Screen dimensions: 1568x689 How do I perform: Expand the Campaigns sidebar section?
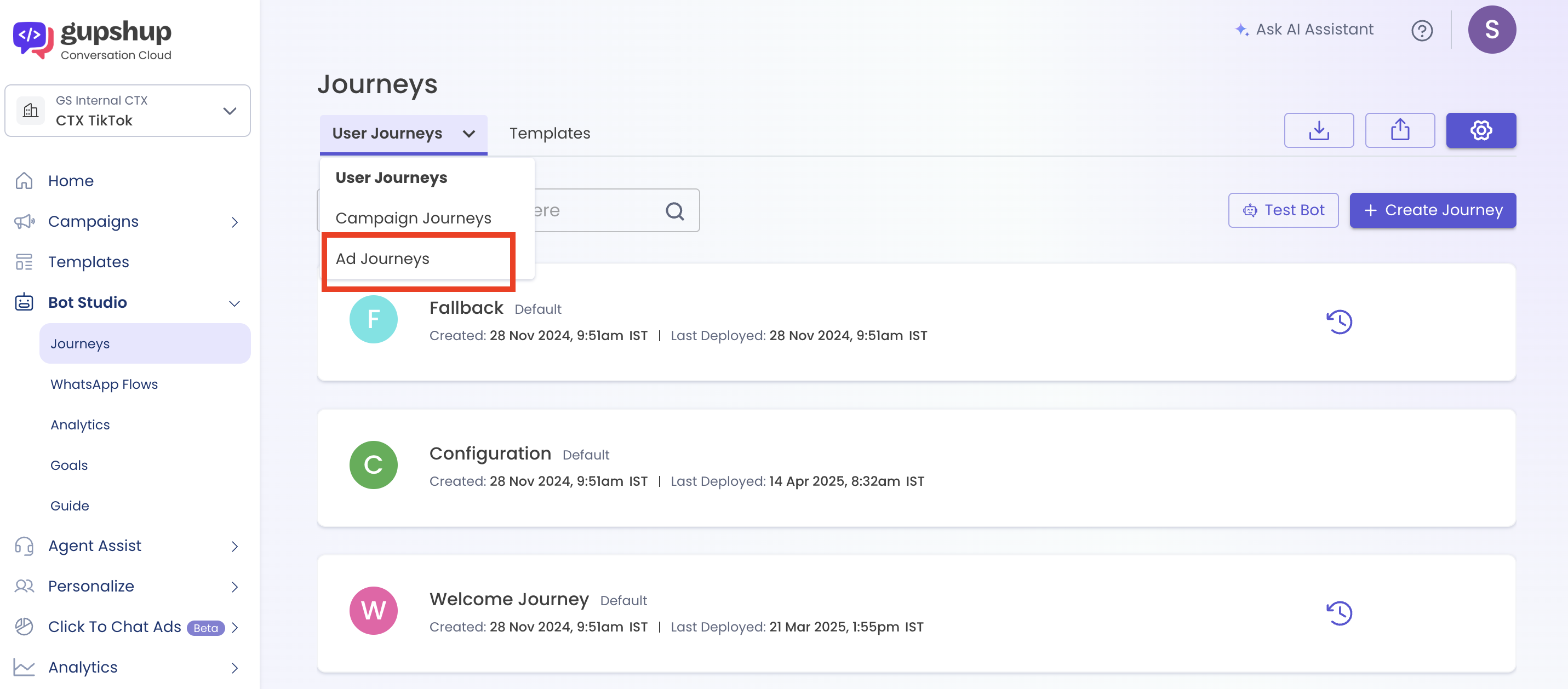(234, 222)
